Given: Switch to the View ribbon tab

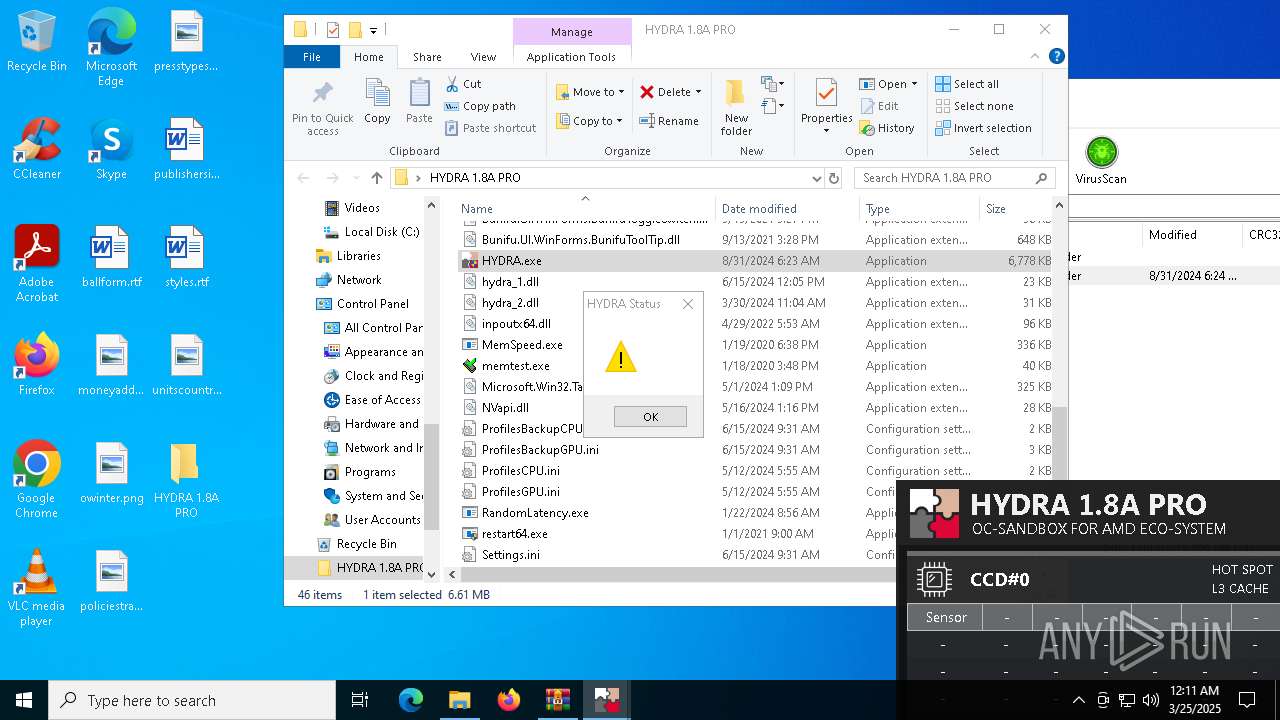Looking at the screenshot, I should pos(483,57).
